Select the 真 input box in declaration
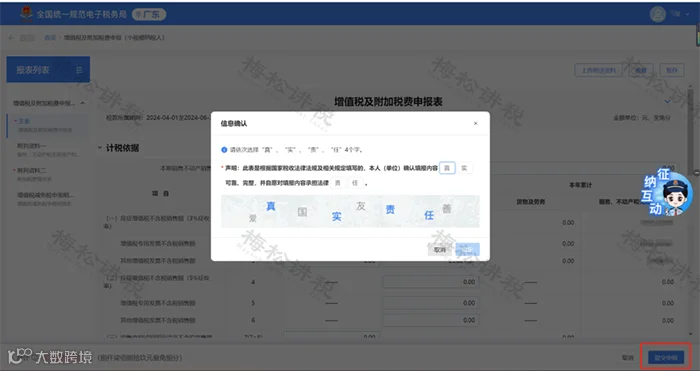 [x=447, y=168]
